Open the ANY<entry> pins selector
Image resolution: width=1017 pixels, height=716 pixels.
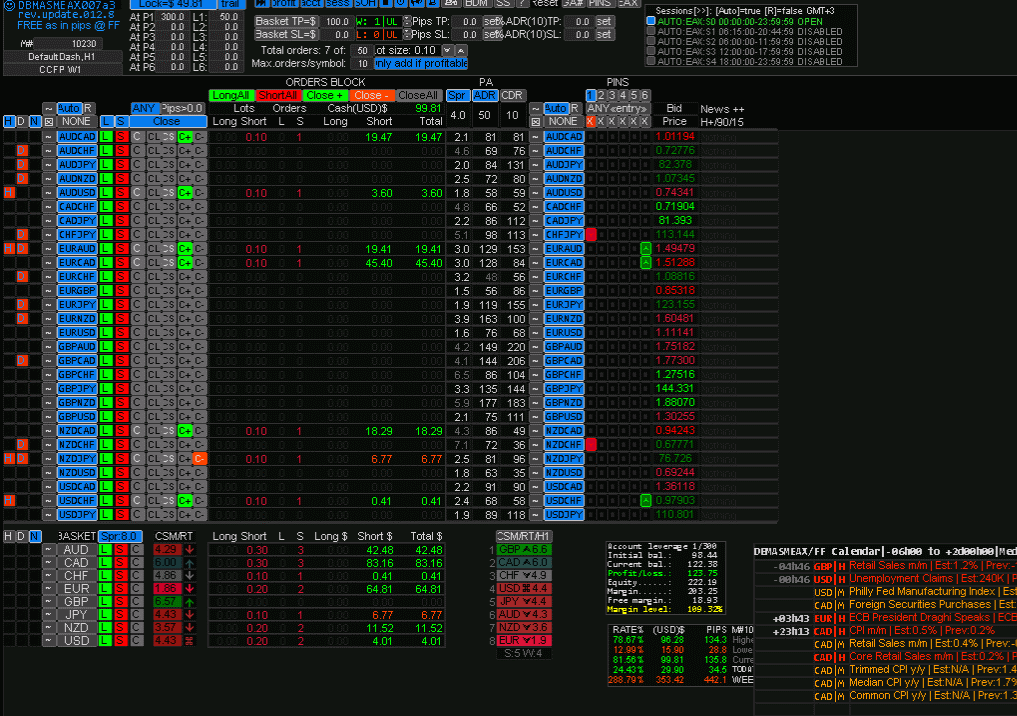point(617,108)
